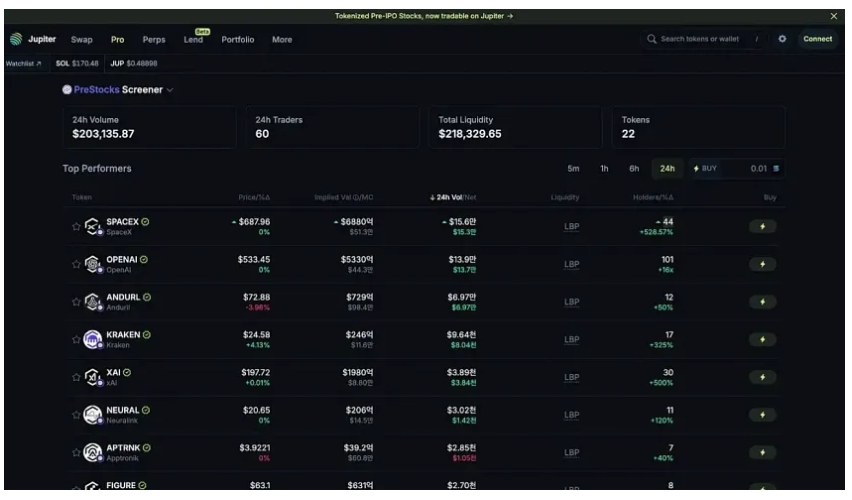Select the 1h timeframe
Image resolution: width=852 pixels, height=500 pixels.
coord(604,168)
